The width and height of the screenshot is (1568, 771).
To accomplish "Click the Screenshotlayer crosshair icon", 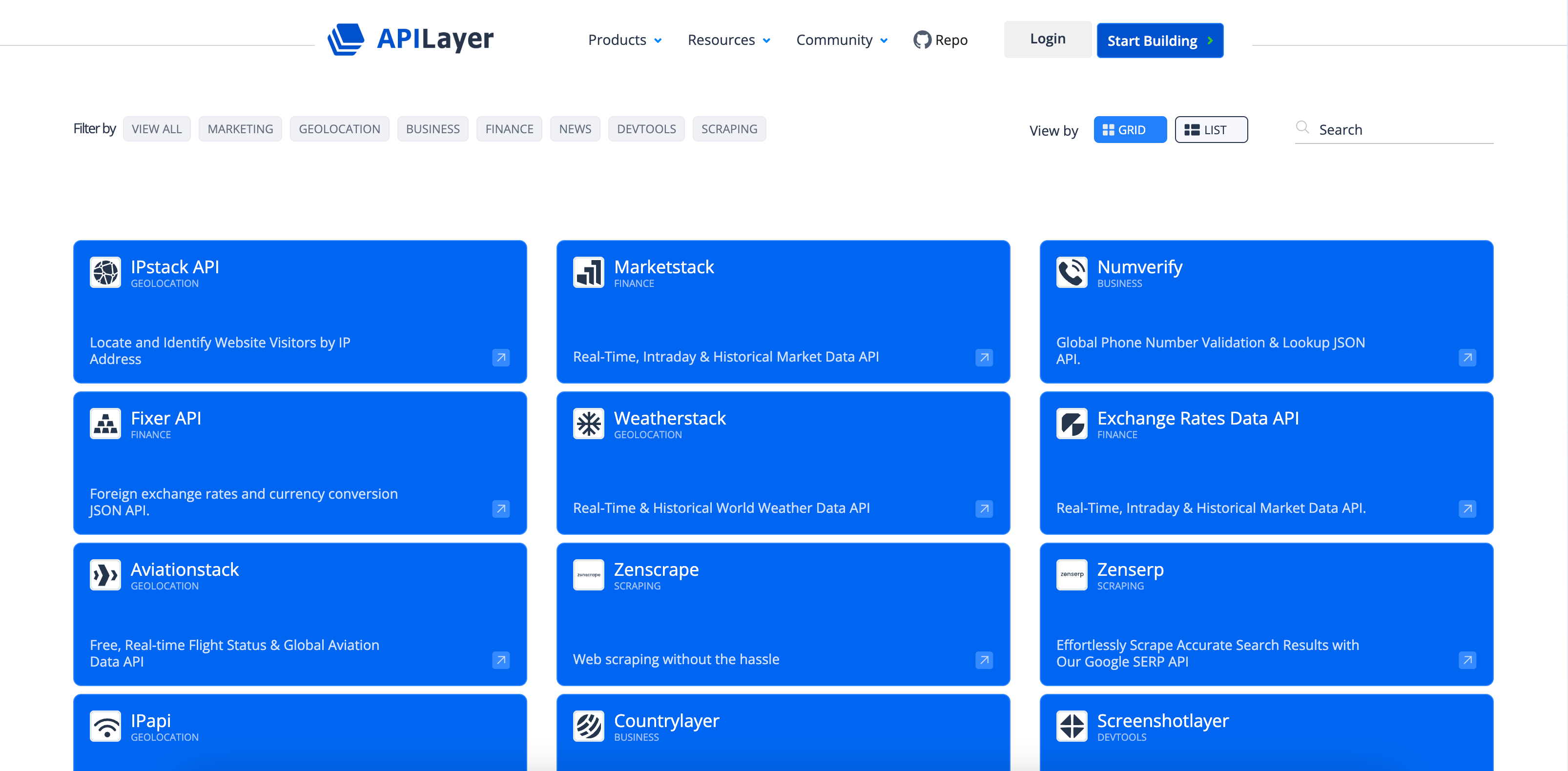I will tap(1072, 726).
